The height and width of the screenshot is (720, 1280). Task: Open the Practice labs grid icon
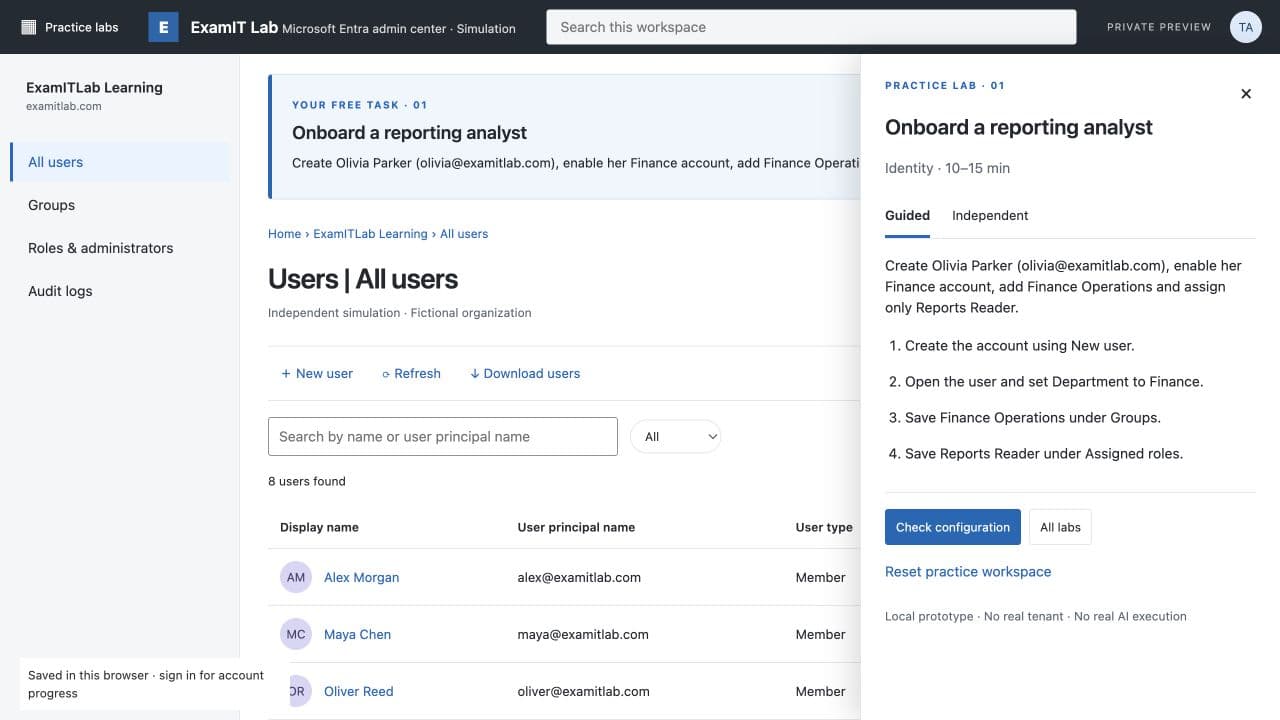(x=29, y=27)
